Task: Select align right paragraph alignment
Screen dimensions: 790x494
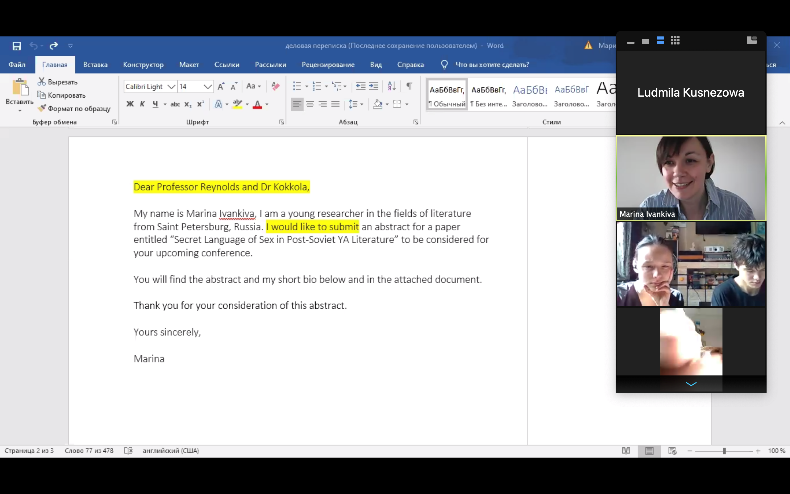Action: point(322,104)
